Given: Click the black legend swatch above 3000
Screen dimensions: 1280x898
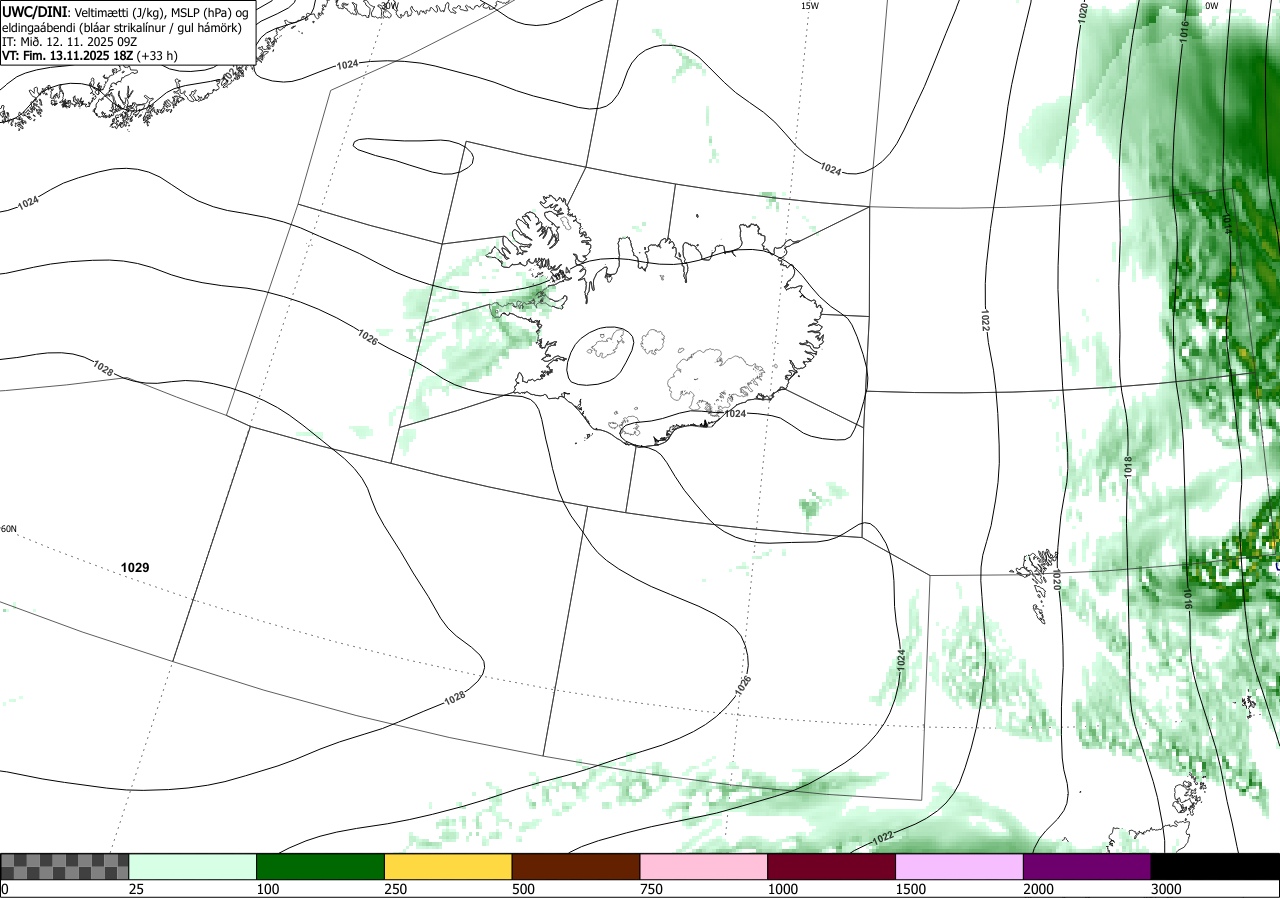Looking at the screenshot, I should [1215, 866].
